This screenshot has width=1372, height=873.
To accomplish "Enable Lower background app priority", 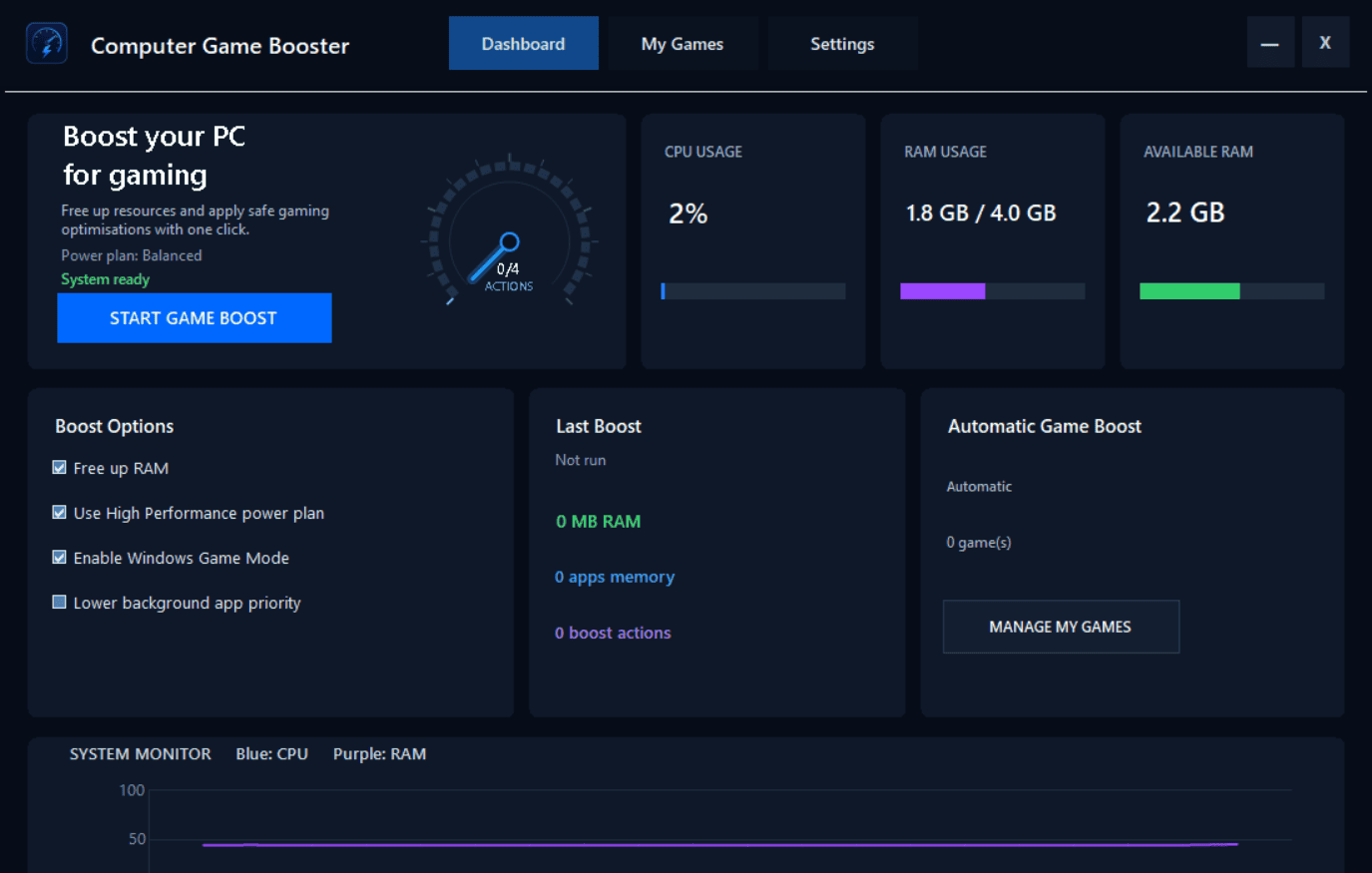I will [x=59, y=603].
